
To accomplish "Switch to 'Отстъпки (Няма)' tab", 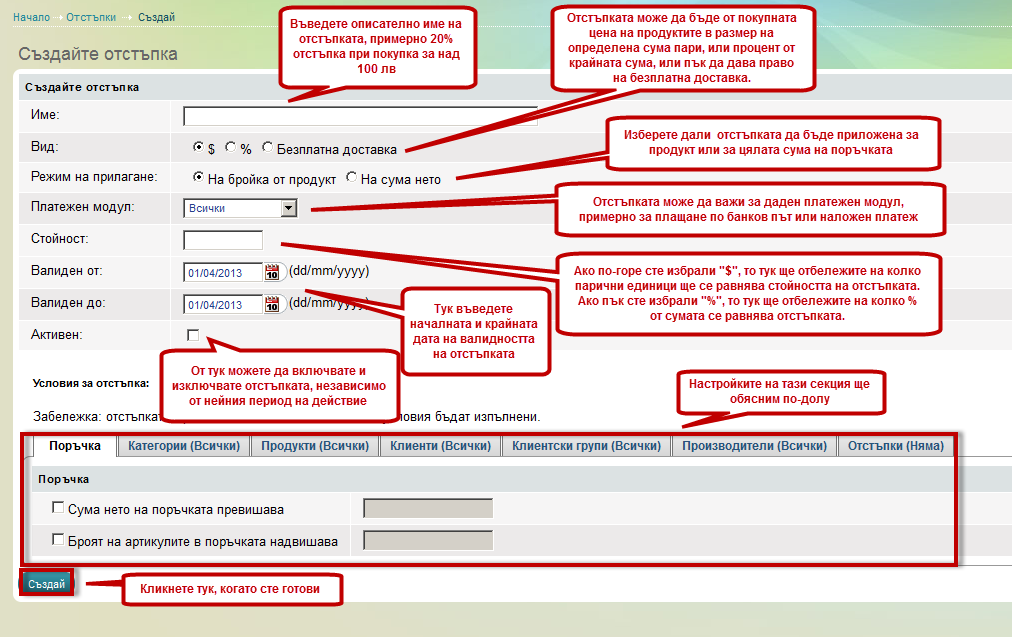I will click(x=895, y=446).
